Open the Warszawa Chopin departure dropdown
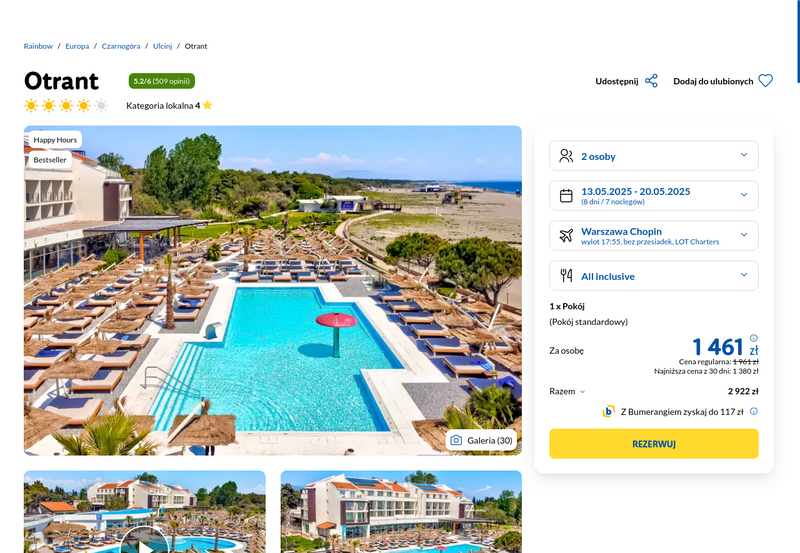This screenshot has width=800, height=553. pos(654,236)
